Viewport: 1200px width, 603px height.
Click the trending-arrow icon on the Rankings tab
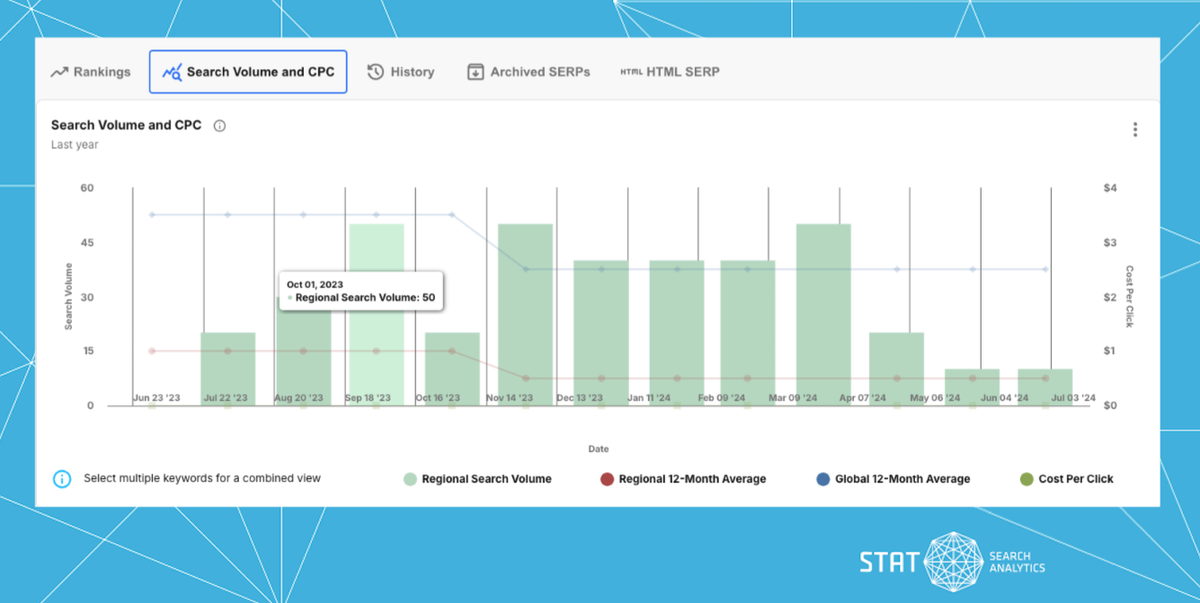pos(60,71)
